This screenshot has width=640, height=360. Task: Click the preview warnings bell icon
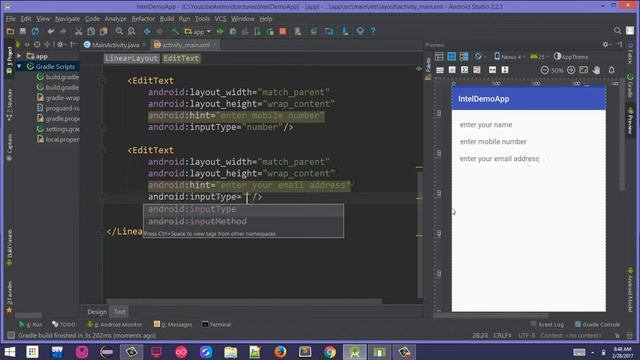(611, 70)
